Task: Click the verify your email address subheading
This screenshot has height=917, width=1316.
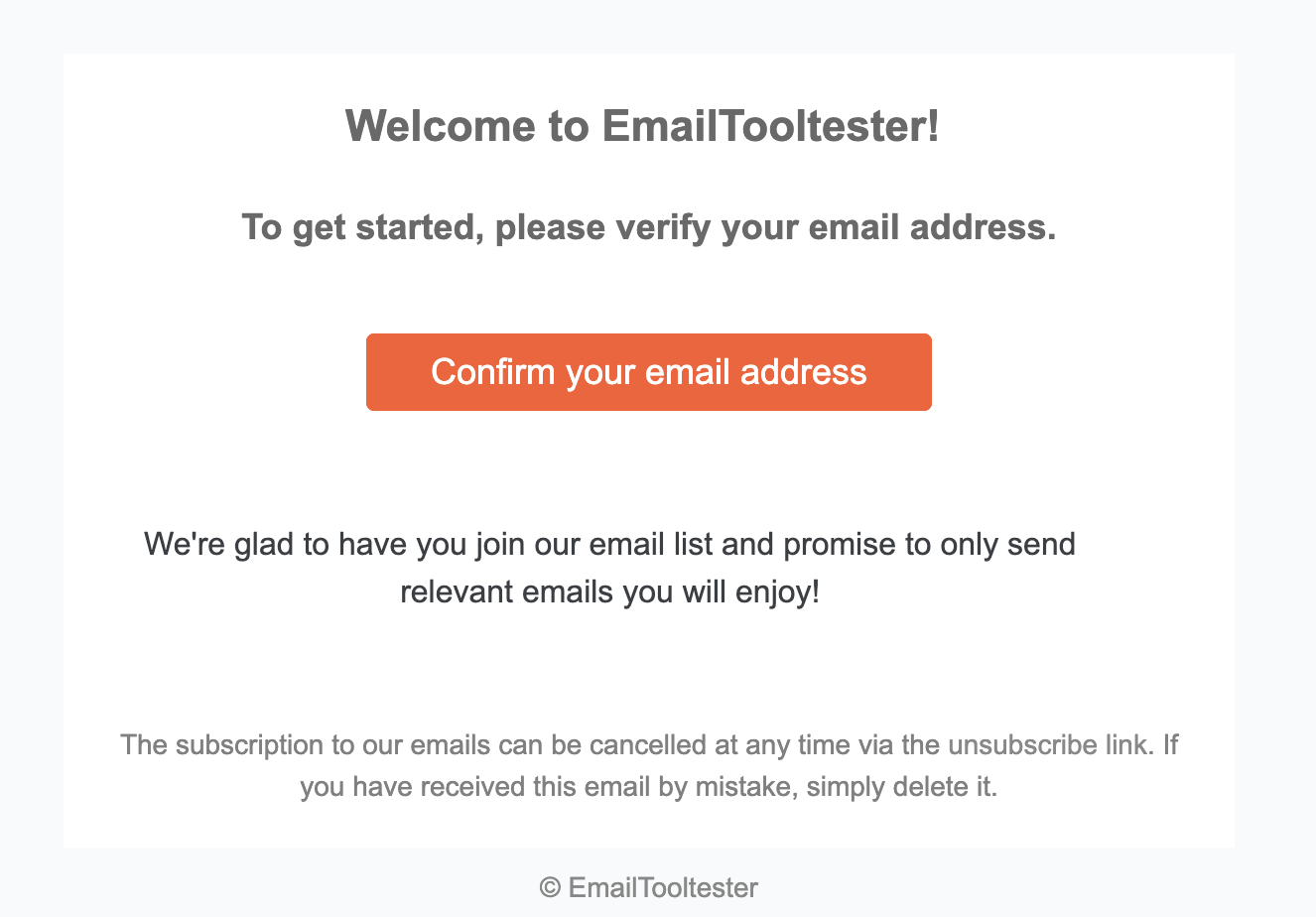Action: click(648, 227)
